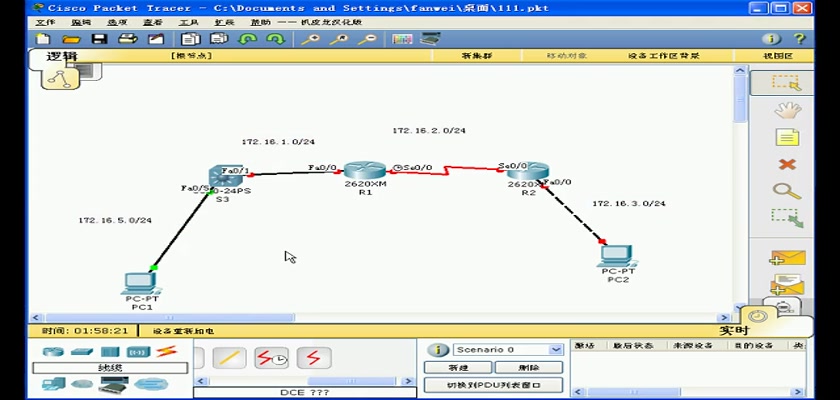The image size is (840, 400).
Task: Choose the Place Note tool
Action: [x=787, y=138]
